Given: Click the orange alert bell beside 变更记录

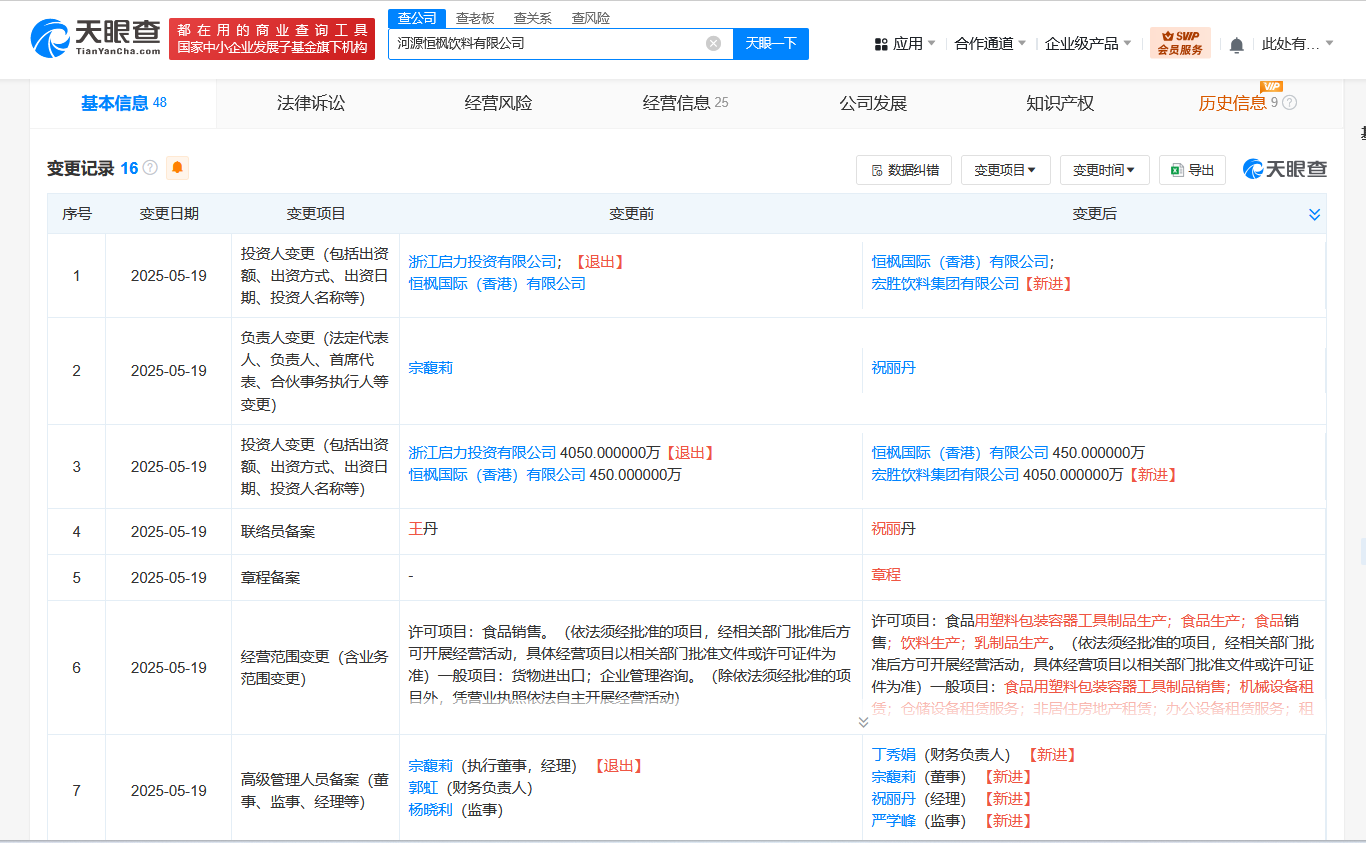Looking at the screenshot, I should click(x=177, y=168).
